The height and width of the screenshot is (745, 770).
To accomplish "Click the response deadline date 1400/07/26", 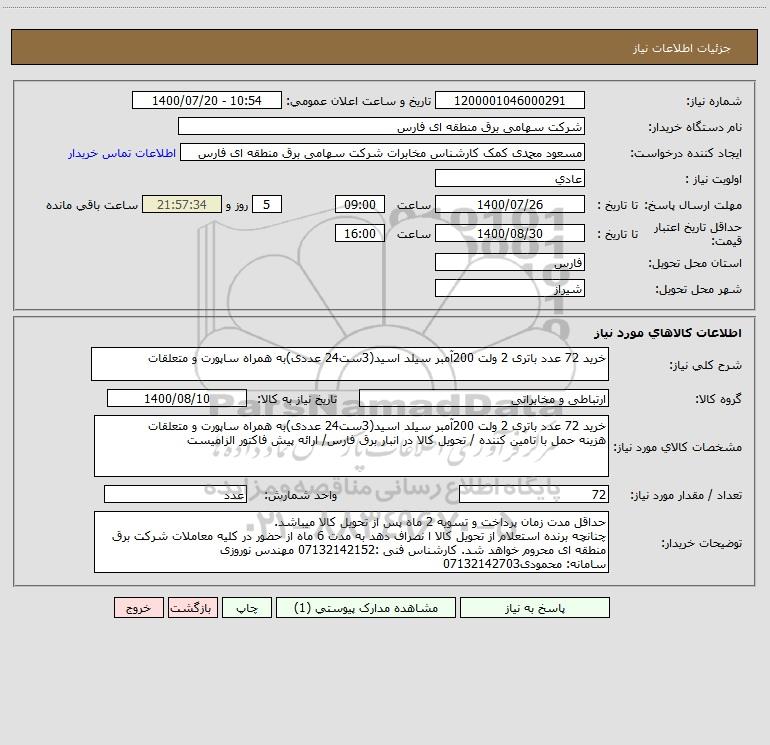I will [x=510, y=204].
